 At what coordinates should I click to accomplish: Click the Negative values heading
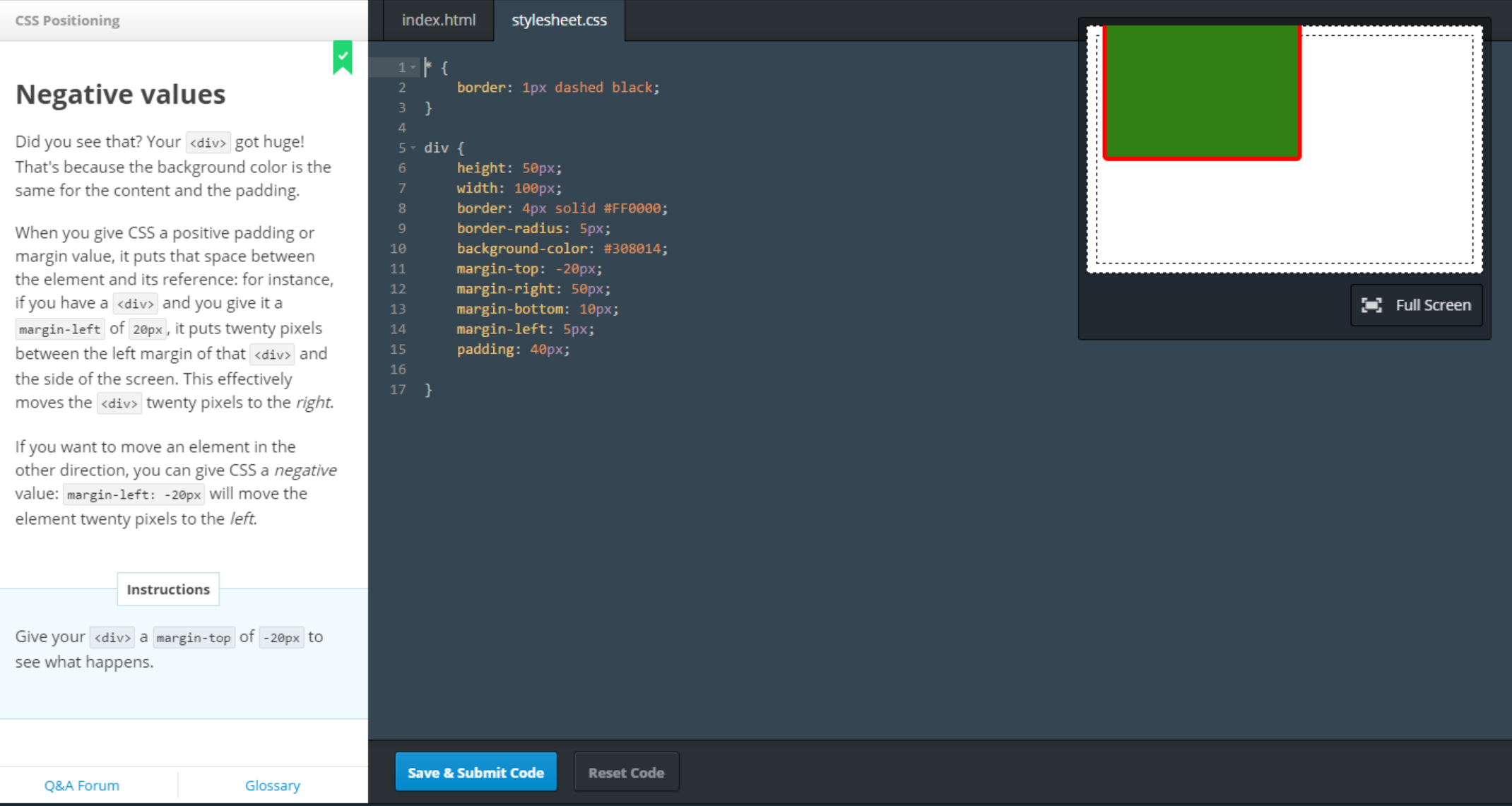click(x=120, y=95)
